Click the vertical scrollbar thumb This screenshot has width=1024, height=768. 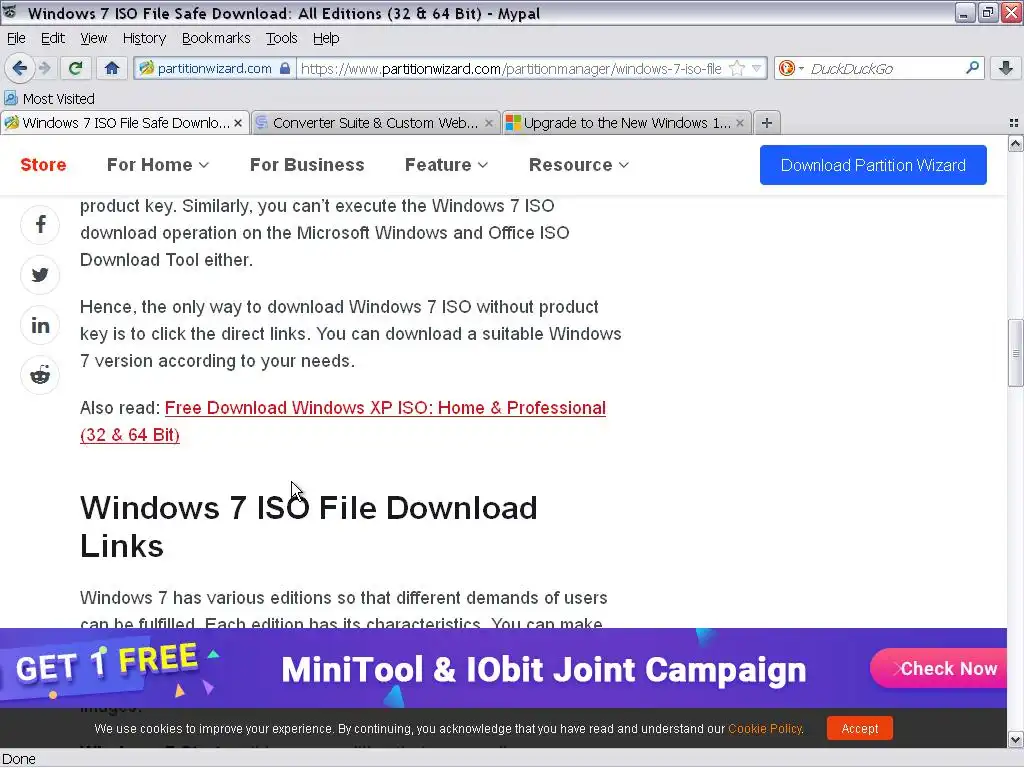1016,353
